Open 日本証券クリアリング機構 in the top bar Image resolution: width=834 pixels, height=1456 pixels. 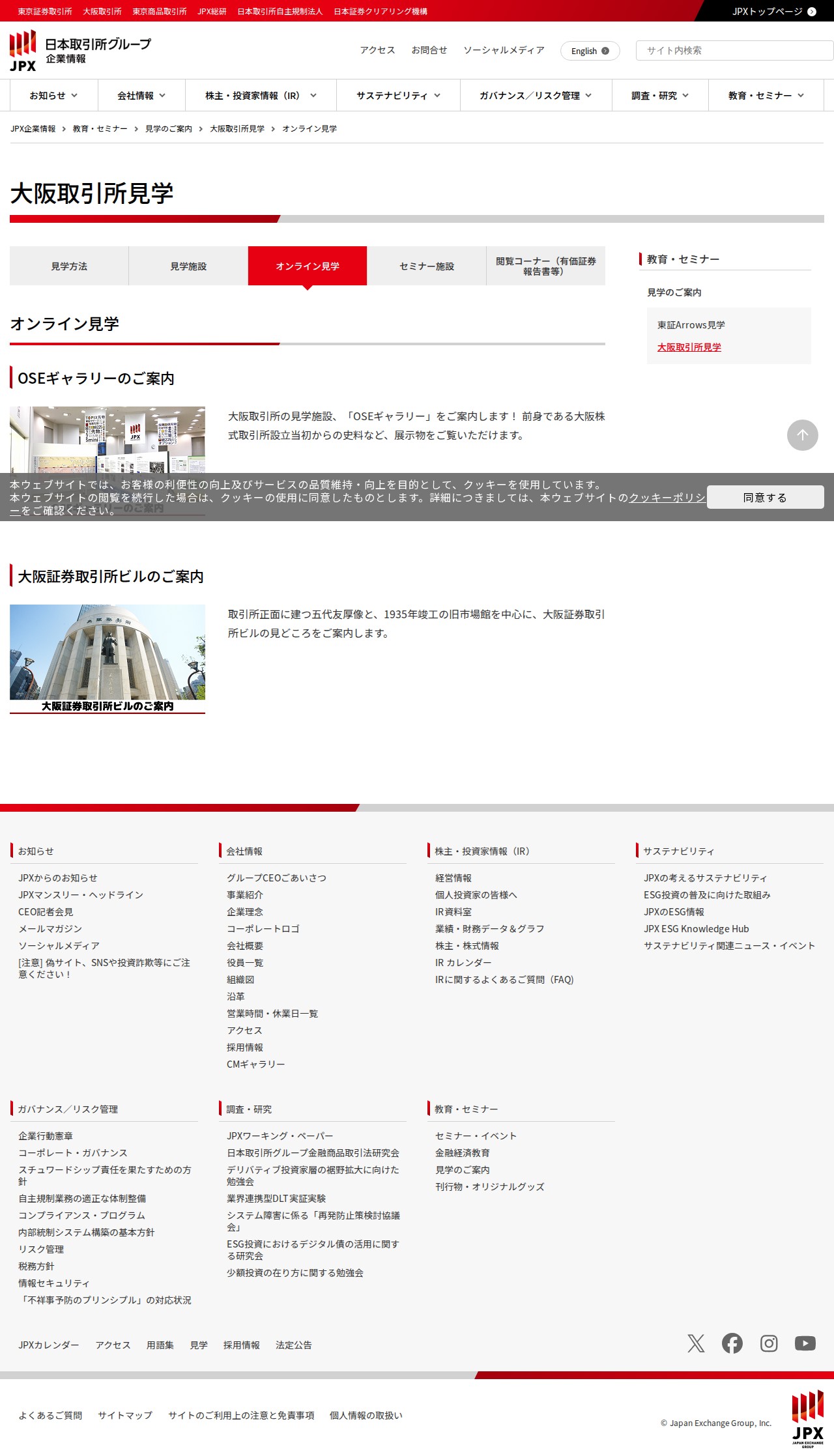click(381, 12)
